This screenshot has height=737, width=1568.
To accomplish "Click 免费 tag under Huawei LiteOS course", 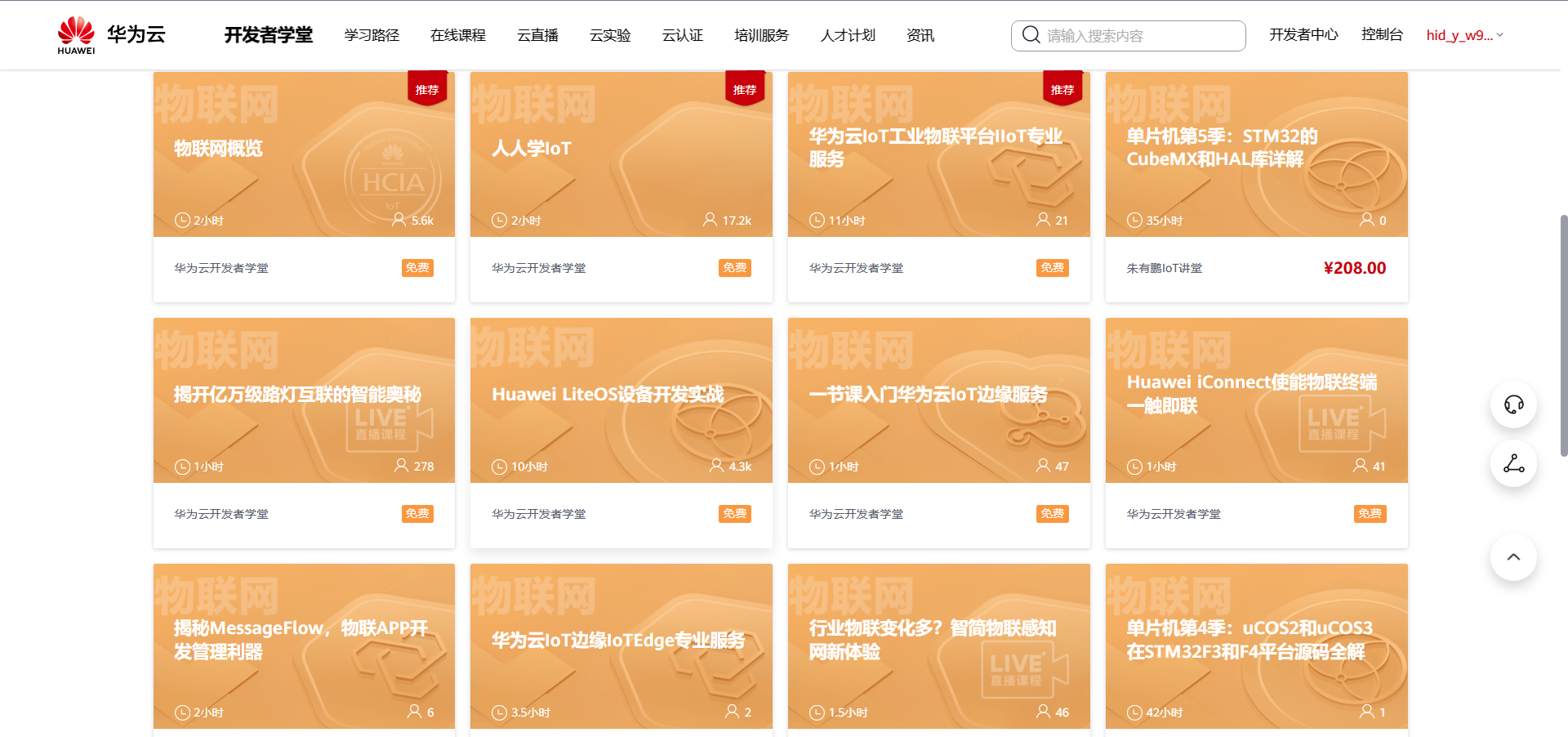I will pos(735,514).
